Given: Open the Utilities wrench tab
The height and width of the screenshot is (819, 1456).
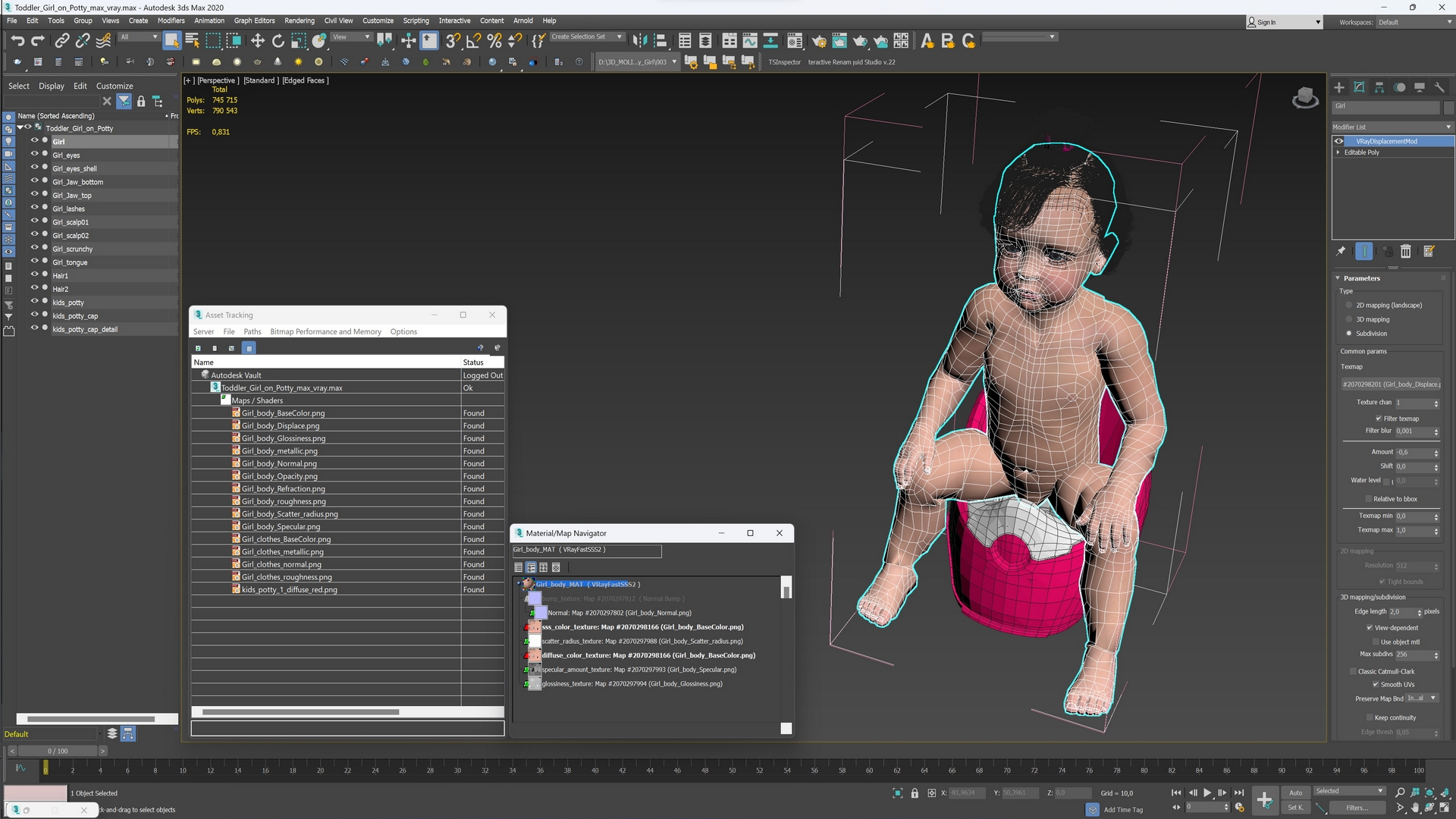Looking at the screenshot, I should [1439, 87].
